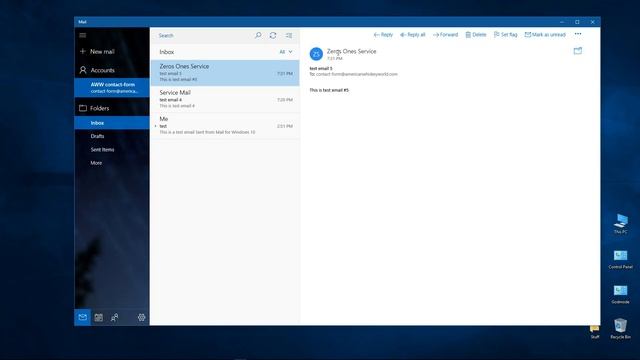Click sender name Zeros Ones Service header

tap(351, 51)
